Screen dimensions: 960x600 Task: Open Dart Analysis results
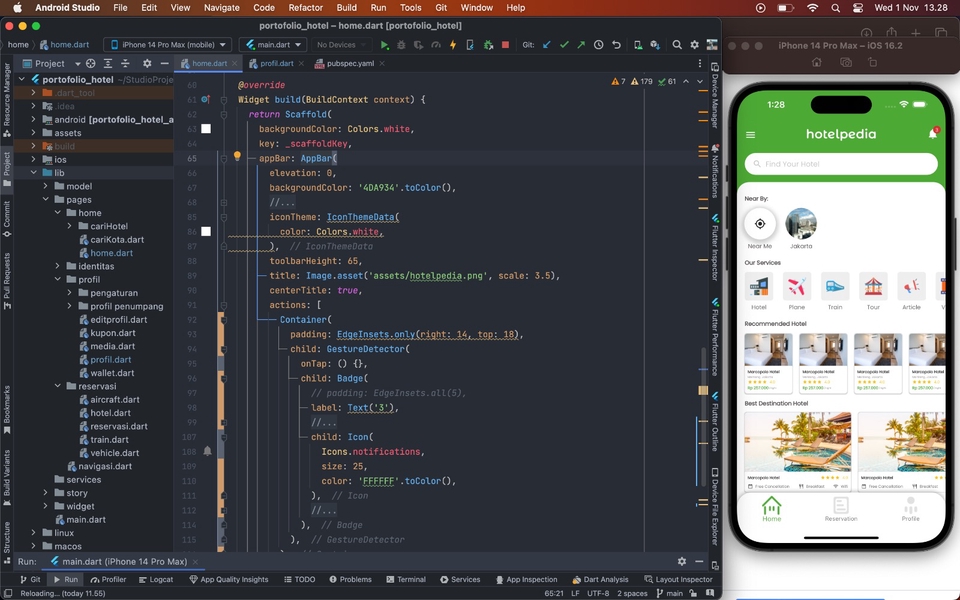pos(601,578)
